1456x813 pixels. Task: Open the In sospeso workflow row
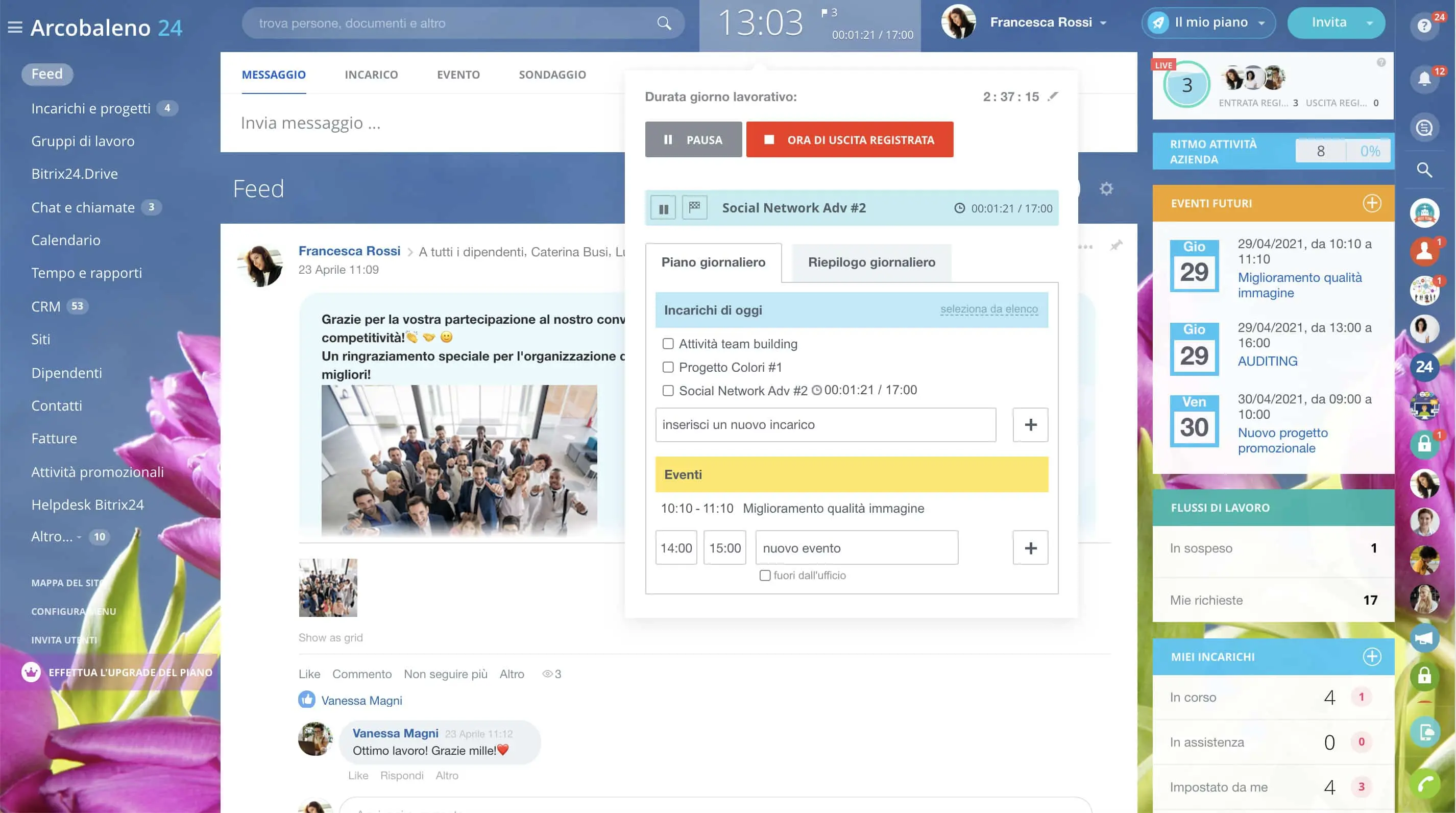pyautogui.click(x=1273, y=548)
